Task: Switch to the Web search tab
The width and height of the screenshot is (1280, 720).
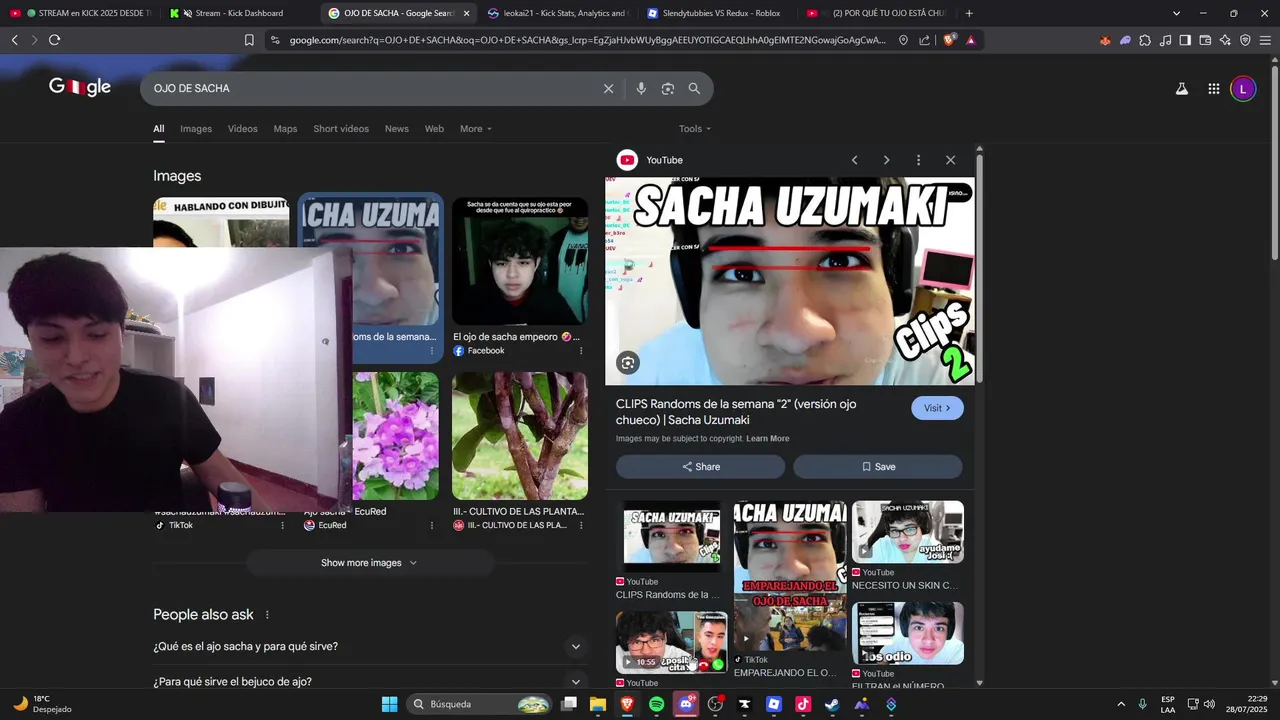Action: pyautogui.click(x=434, y=129)
